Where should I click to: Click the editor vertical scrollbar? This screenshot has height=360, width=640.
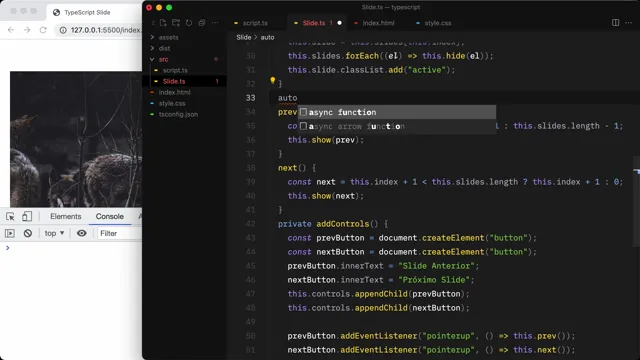tap(637, 202)
